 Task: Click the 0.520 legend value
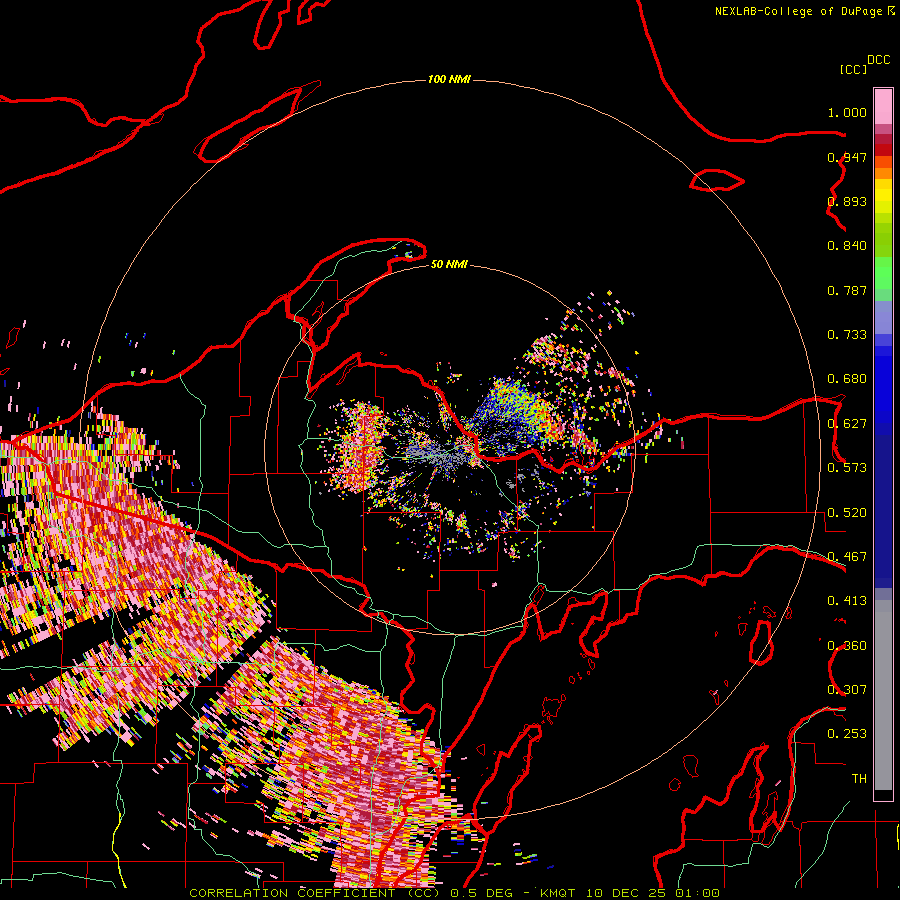(847, 513)
